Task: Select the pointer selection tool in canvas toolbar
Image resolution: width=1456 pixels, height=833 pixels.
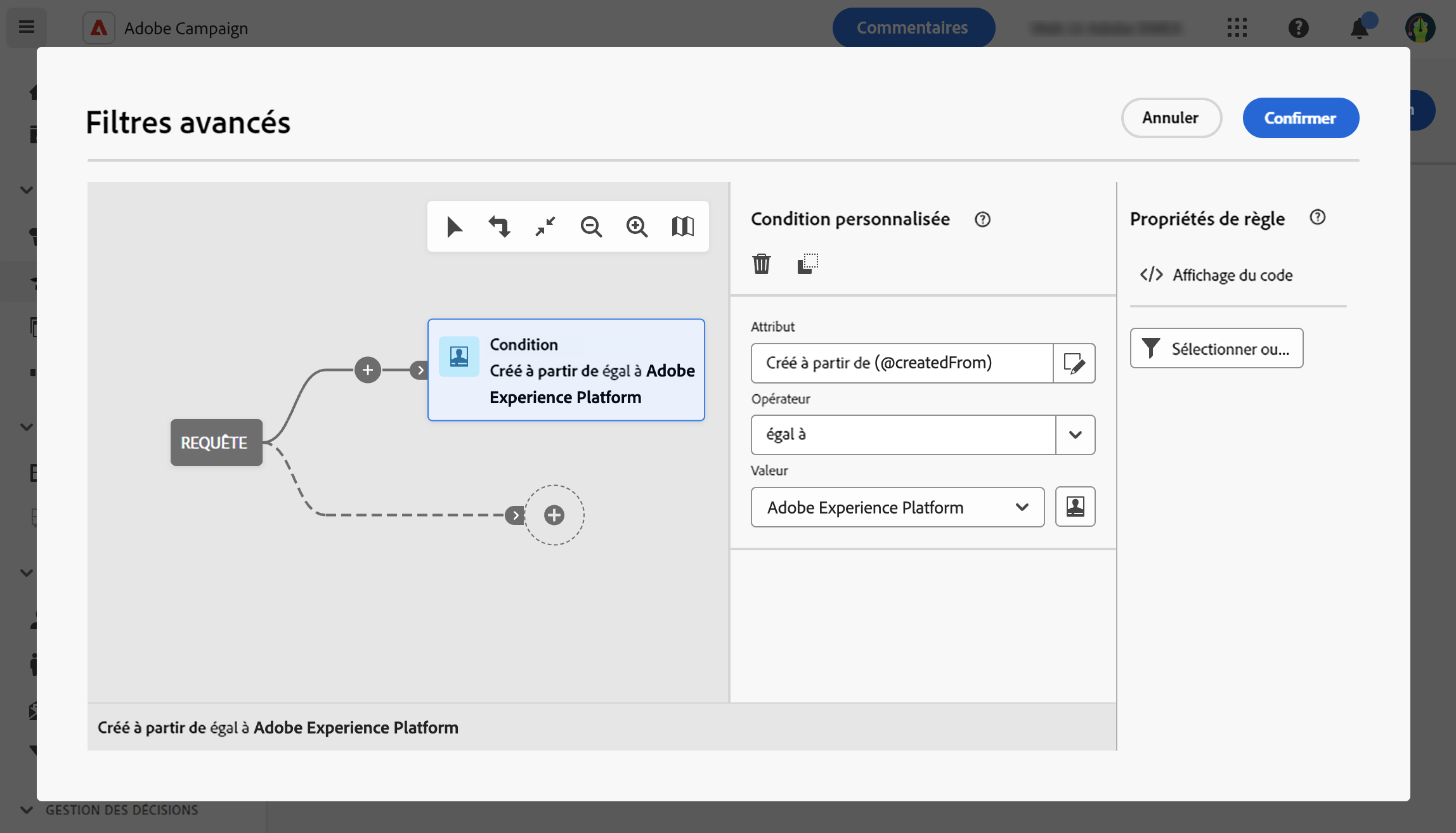Action: [x=454, y=226]
